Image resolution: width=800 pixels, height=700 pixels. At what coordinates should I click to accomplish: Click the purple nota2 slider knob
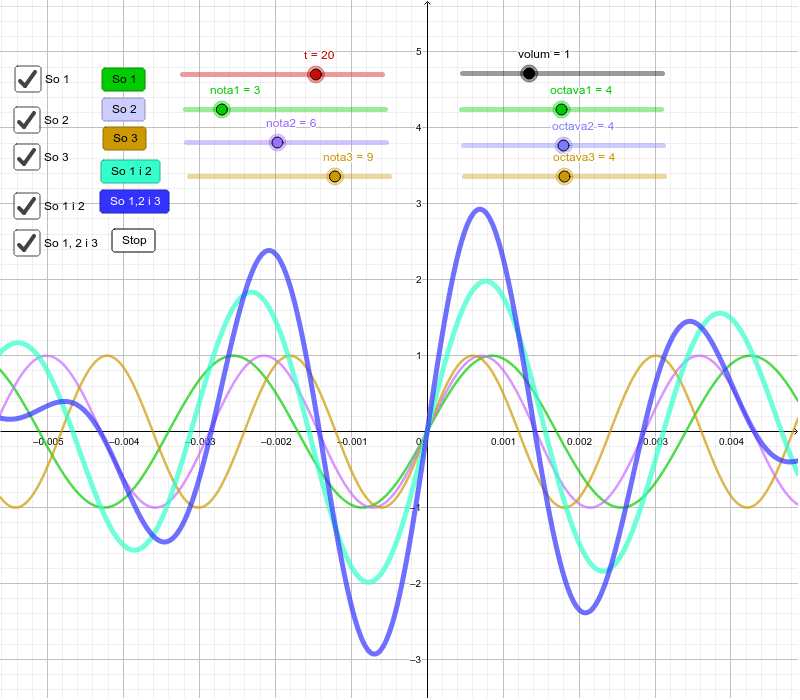tap(277, 142)
